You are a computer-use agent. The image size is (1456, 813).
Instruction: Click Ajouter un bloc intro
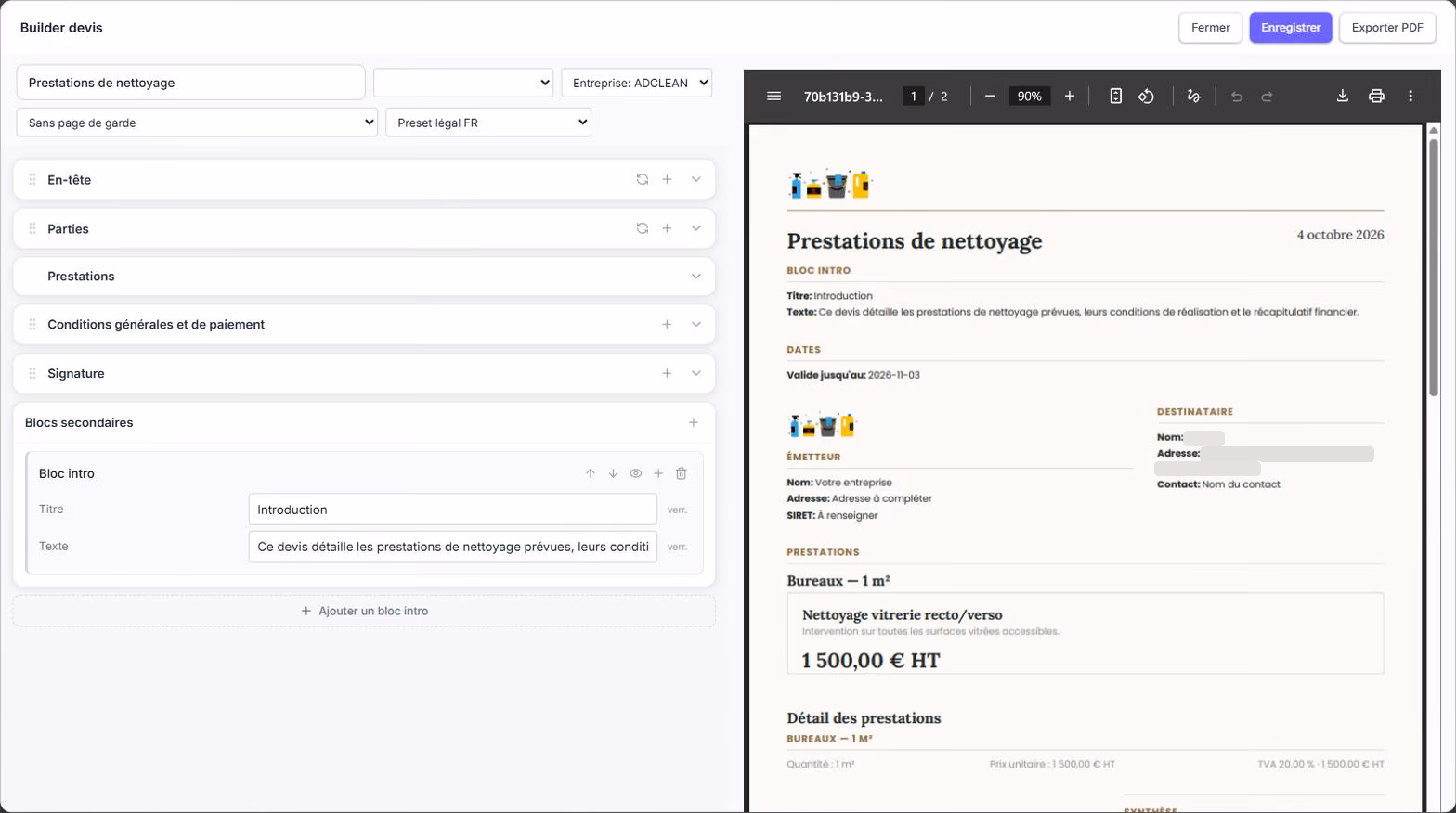[x=364, y=611]
